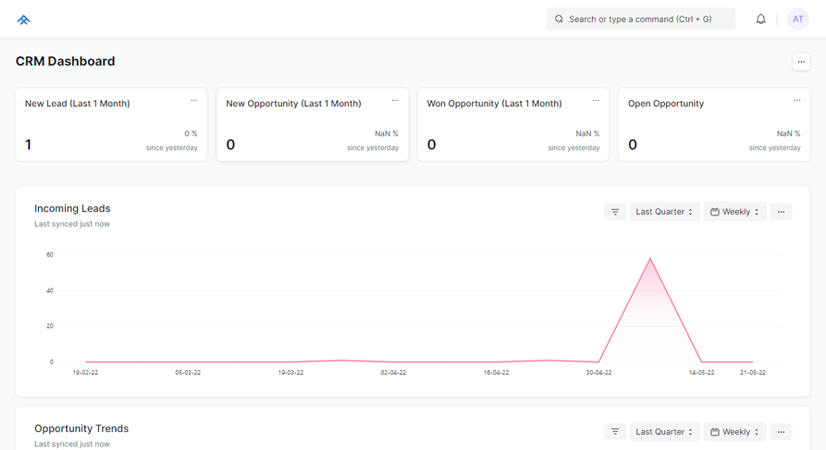Click the New Lead card title

click(x=77, y=103)
